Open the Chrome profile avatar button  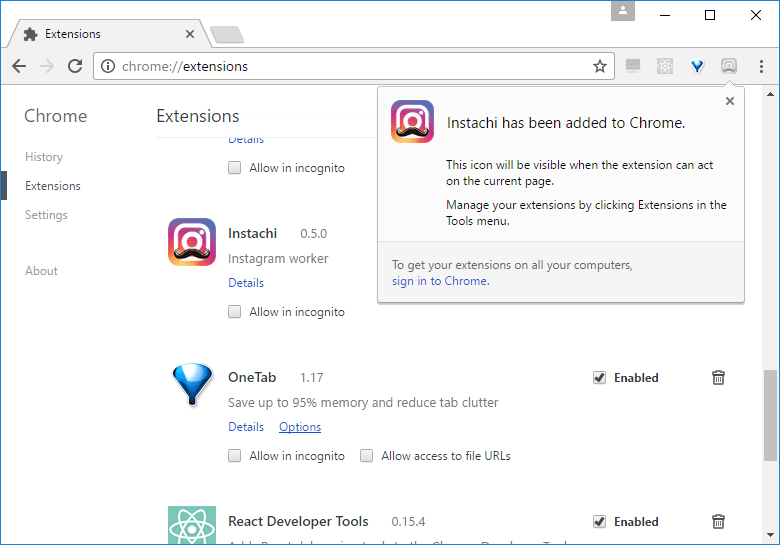(x=623, y=10)
